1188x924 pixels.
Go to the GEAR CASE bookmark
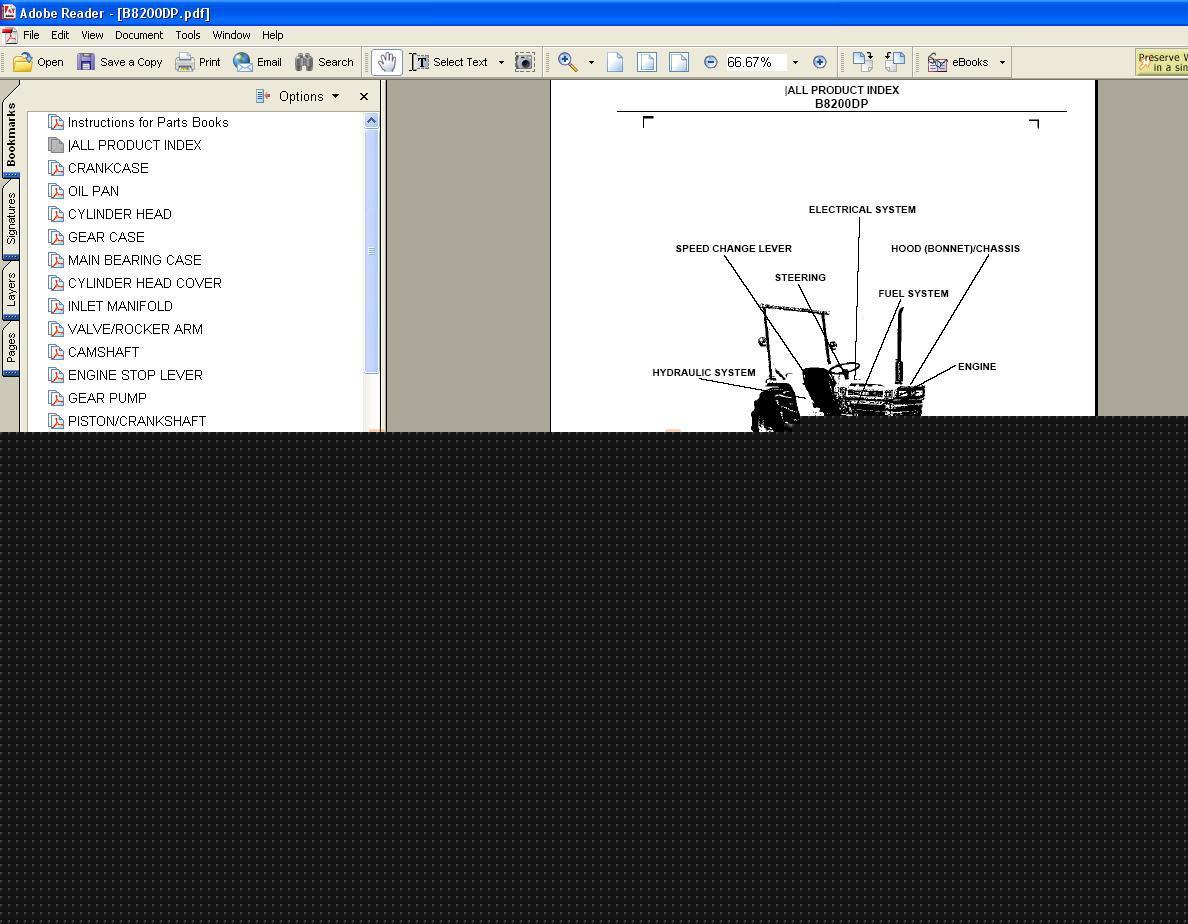pos(106,237)
